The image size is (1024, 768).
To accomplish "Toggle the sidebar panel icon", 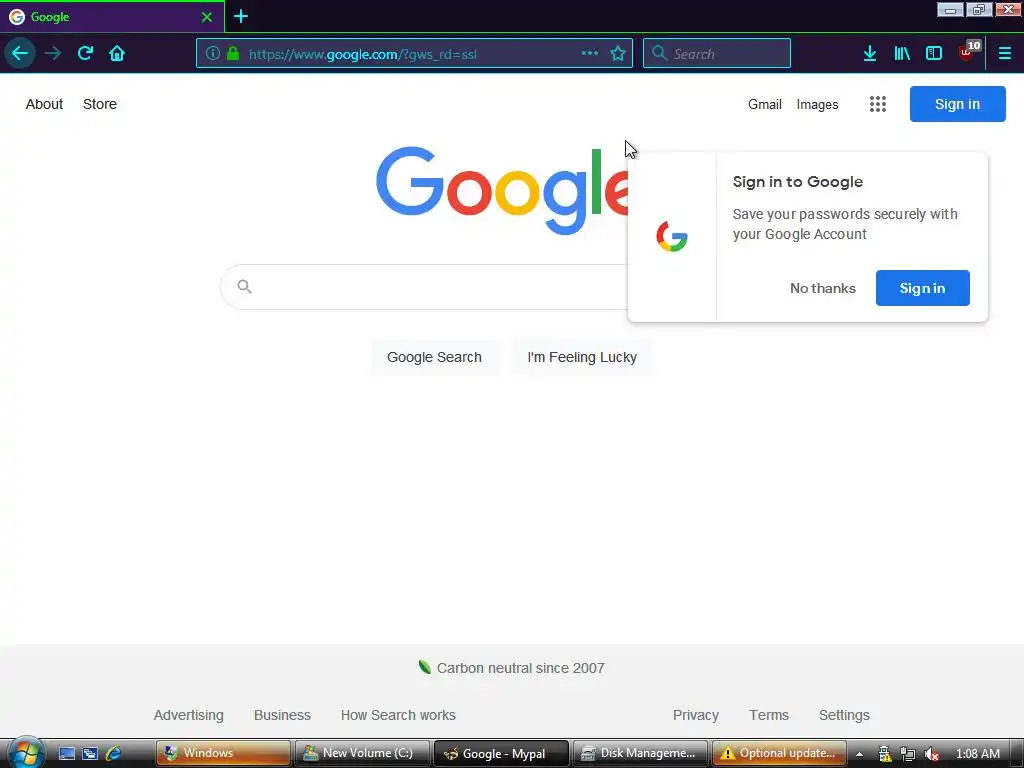I will point(934,54).
